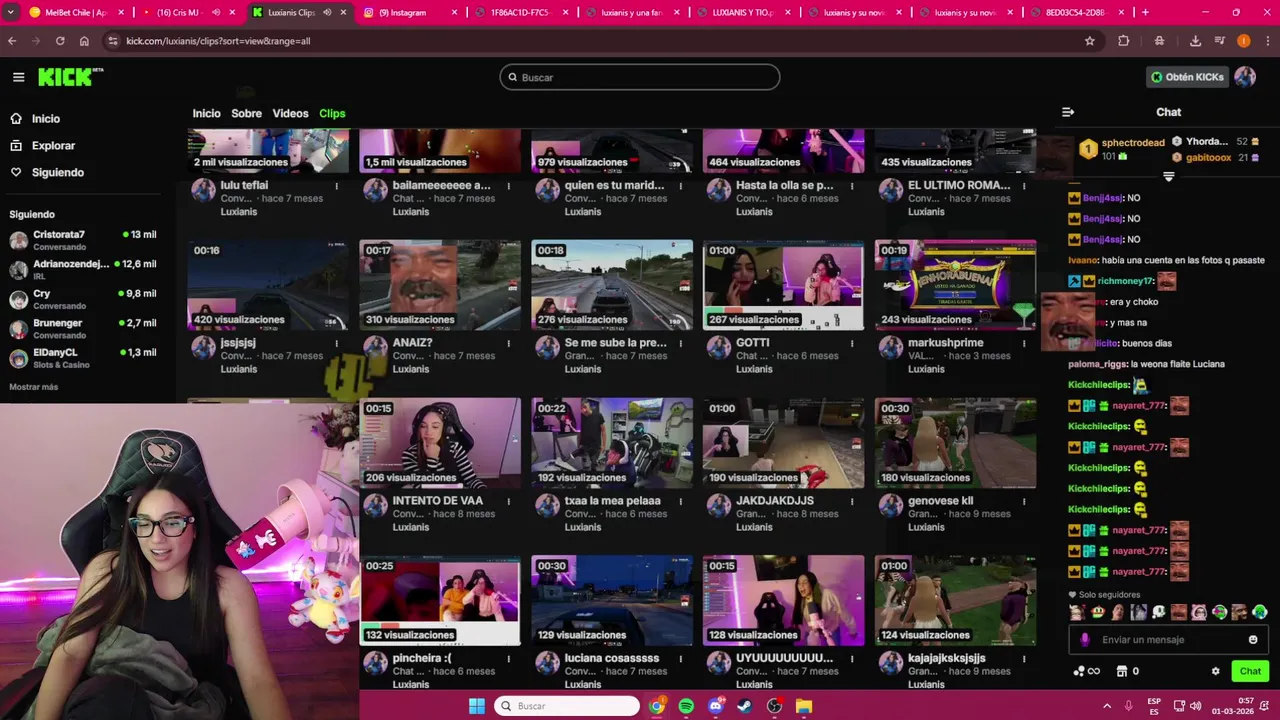The width and height of the screenshot is (1280, 720).
Task: Open options menu for EL ULTIMO ROMA clip
Action: coord(1024,186)
